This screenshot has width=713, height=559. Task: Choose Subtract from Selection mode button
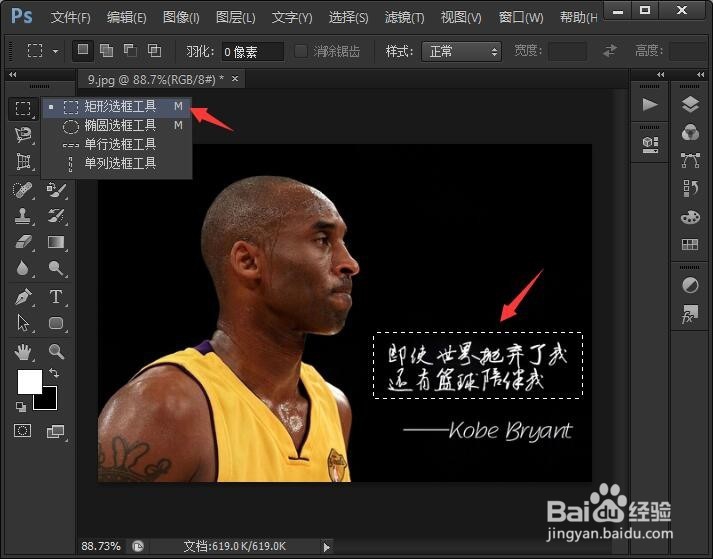point(130,50)
